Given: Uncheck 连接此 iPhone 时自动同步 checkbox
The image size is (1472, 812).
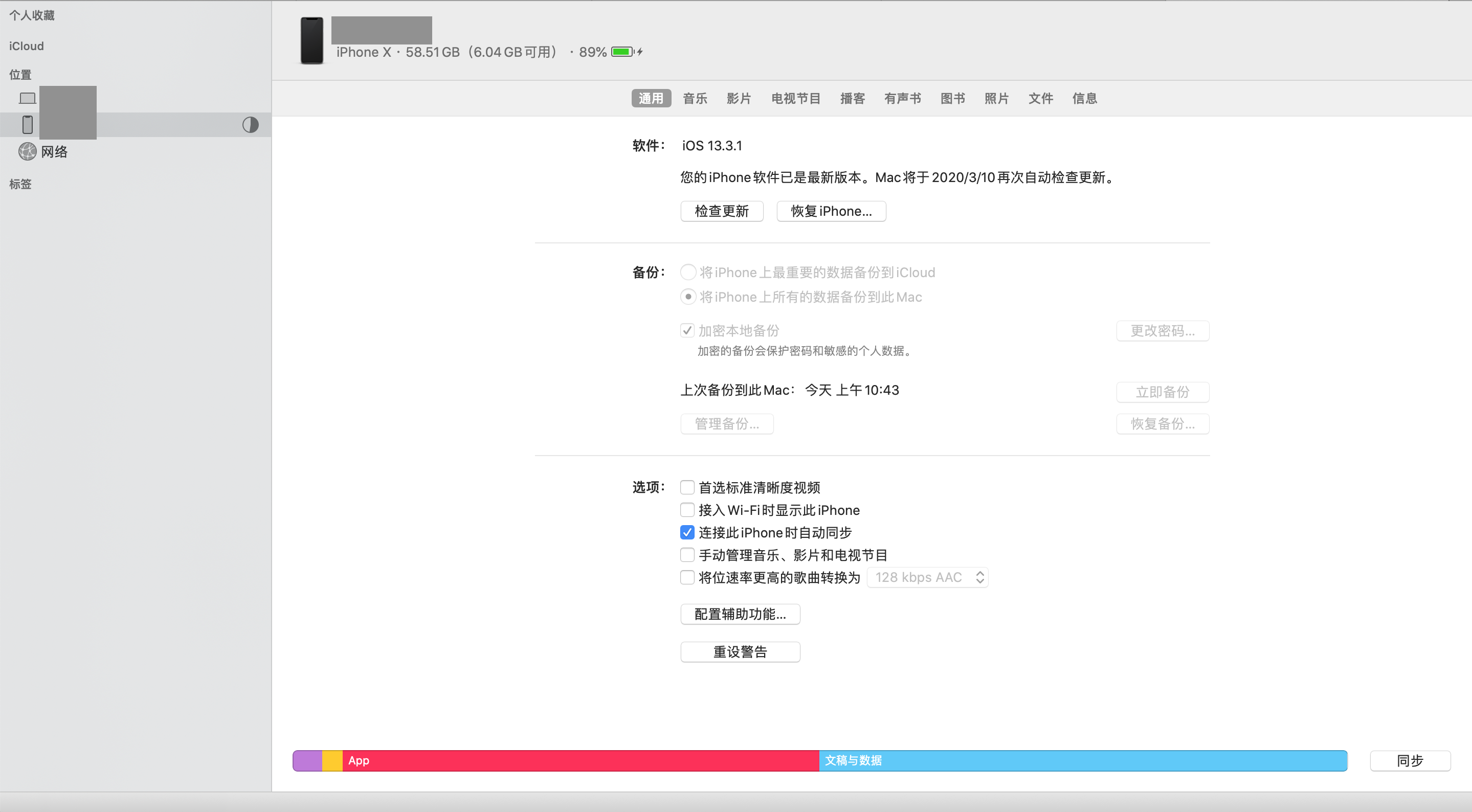Looking at the screenshot, I should (x=687, y=533).
